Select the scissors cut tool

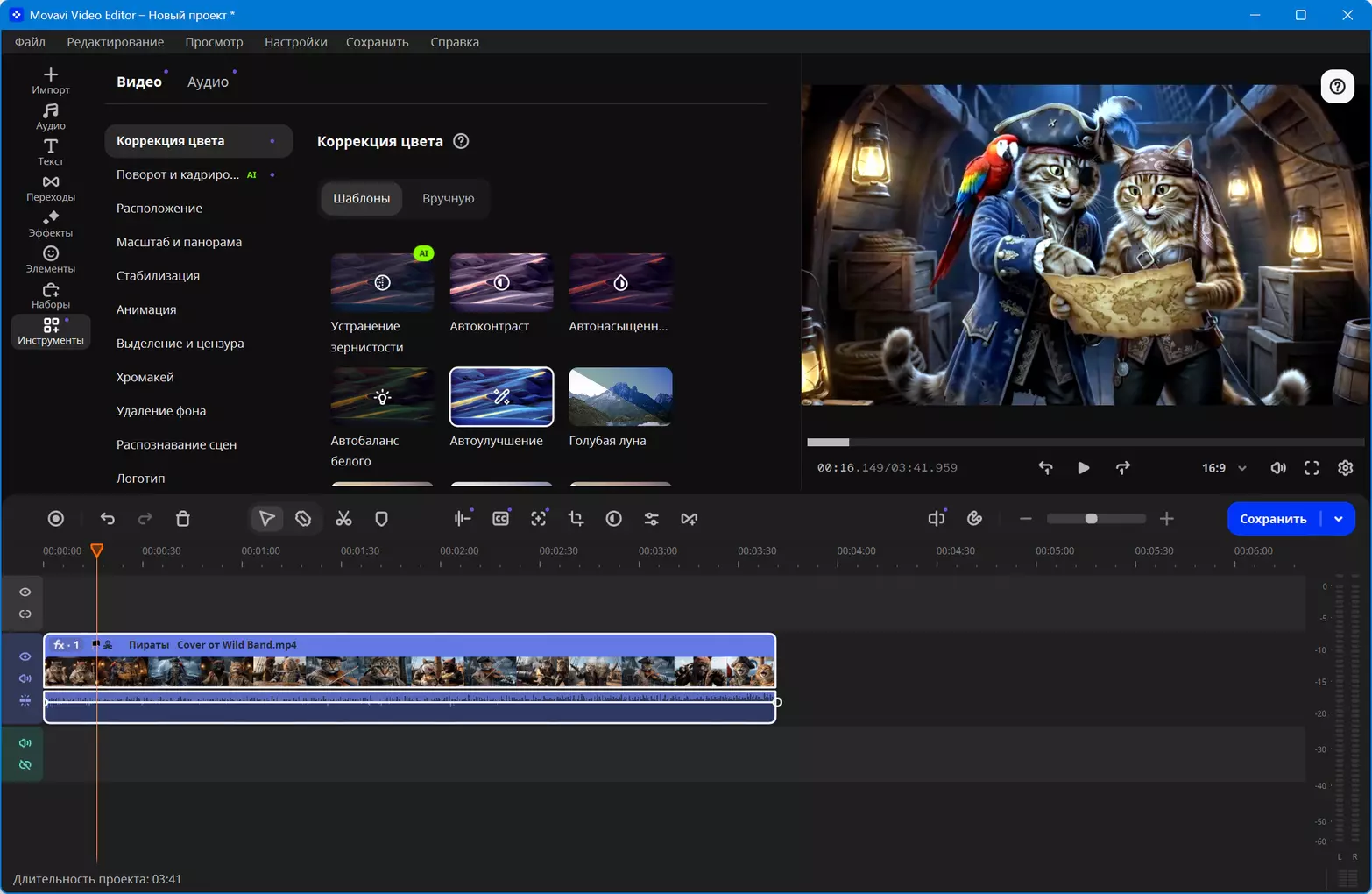[x=343, y=519]
